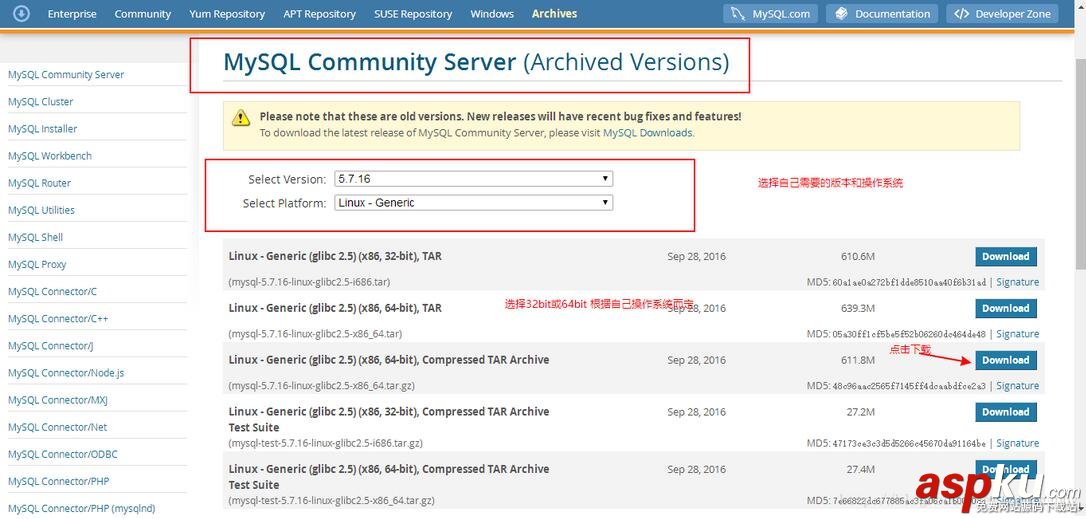The width and height of the screenshot is (1086, 519).
Task: Open Signature link for mysql-5.7.16-linux-glibc2.5-x86_64.tar
Action: click(x=1017, y=334)
